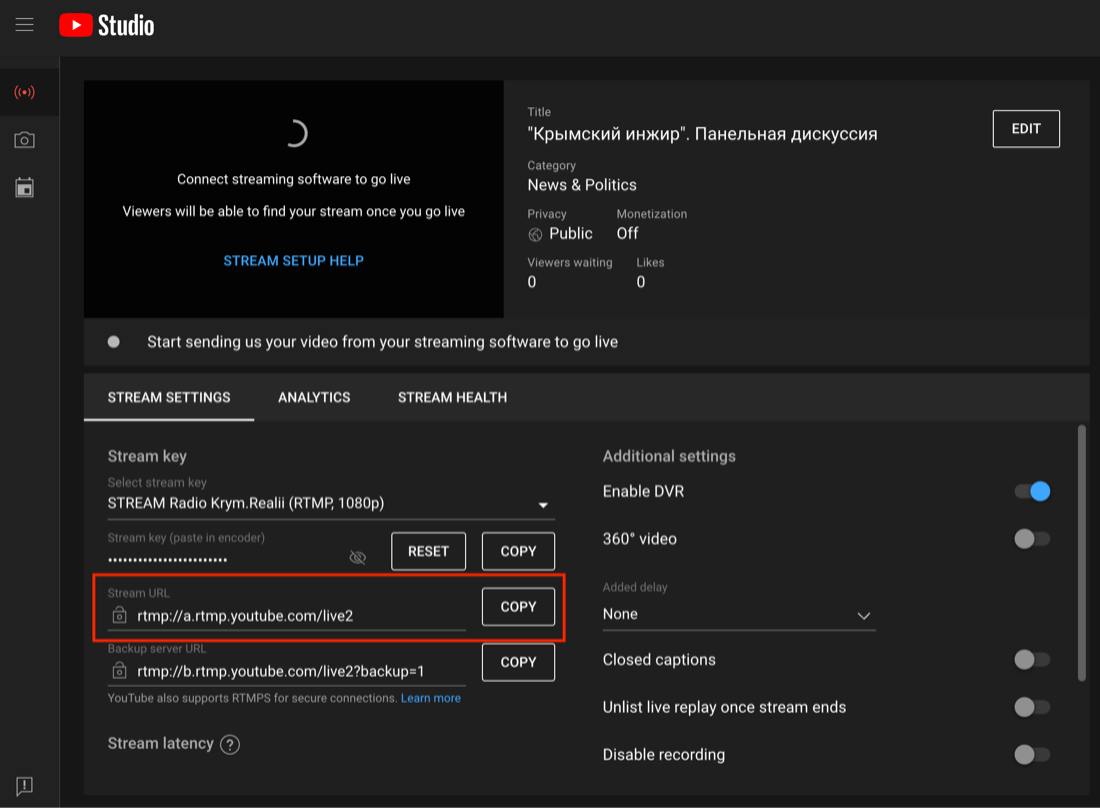Viewport: 1100px width, 812px height.
Task: Open the Webcam camera sidebar icon
Action: click(25, 140)
